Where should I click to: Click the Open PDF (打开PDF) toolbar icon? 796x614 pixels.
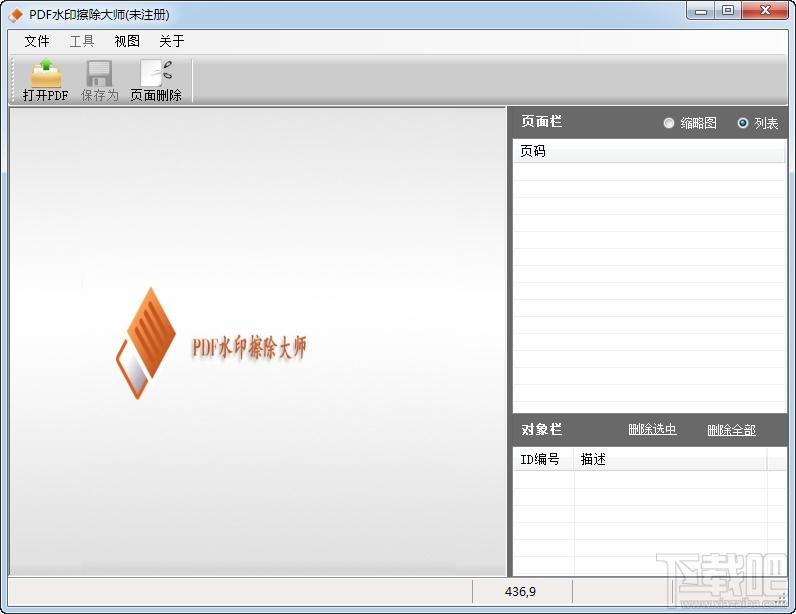coord(45,73)
